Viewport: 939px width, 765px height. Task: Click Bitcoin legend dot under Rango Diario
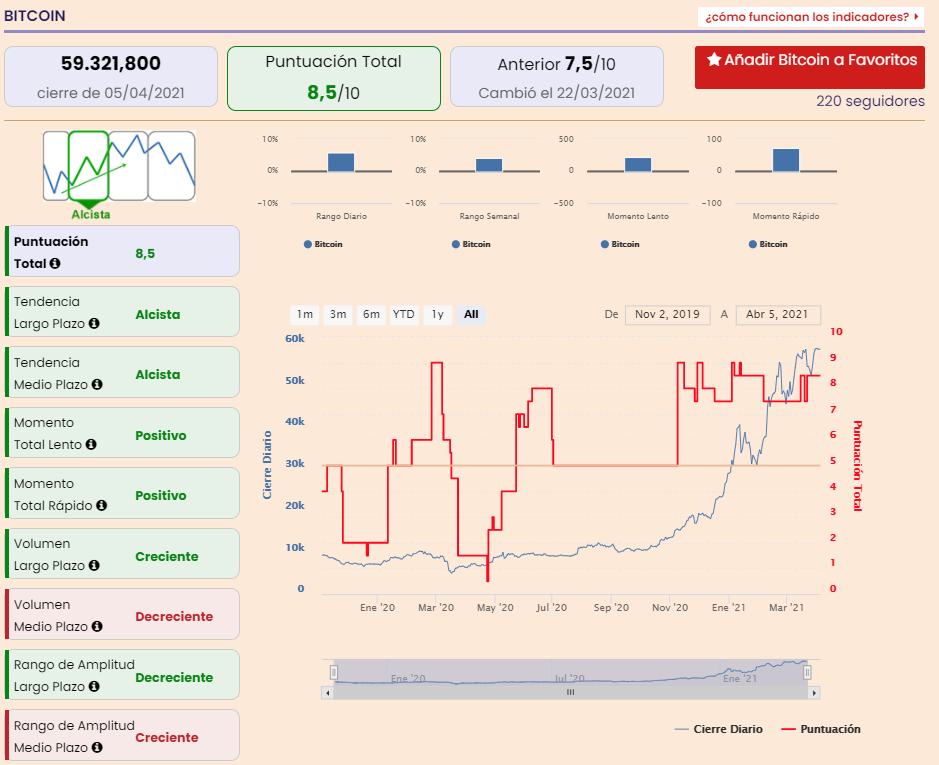(308, 244)
